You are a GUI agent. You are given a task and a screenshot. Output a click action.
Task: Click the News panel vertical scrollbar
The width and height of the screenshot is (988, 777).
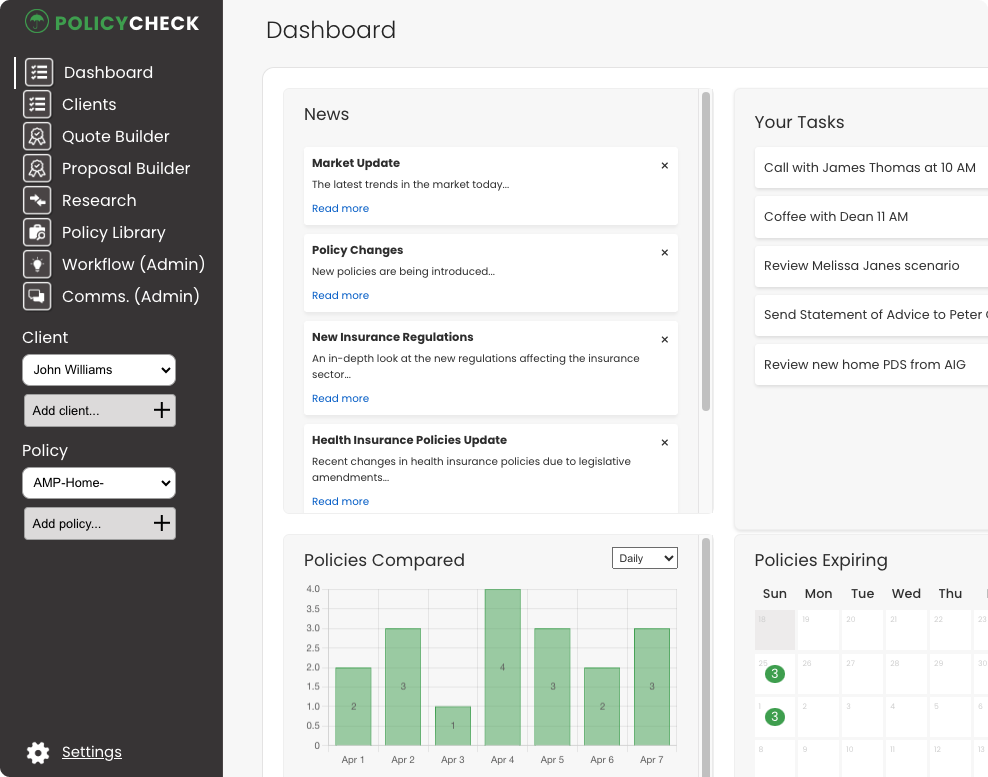(706, 250)
